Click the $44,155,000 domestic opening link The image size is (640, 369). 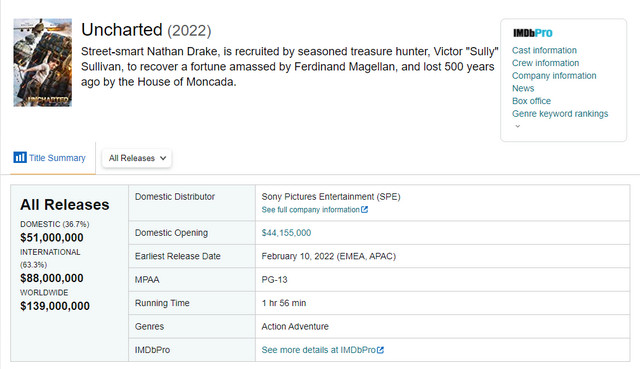(x=286, y=233)
